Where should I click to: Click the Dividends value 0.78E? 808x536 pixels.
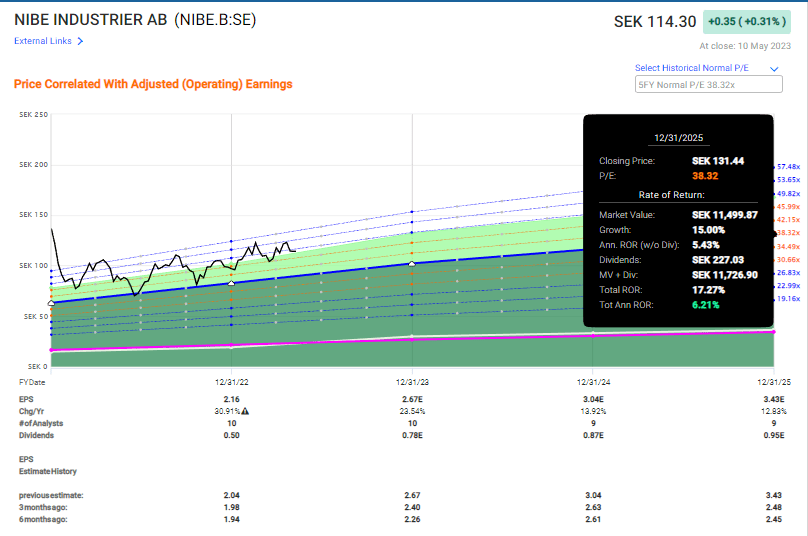[412, 436]
